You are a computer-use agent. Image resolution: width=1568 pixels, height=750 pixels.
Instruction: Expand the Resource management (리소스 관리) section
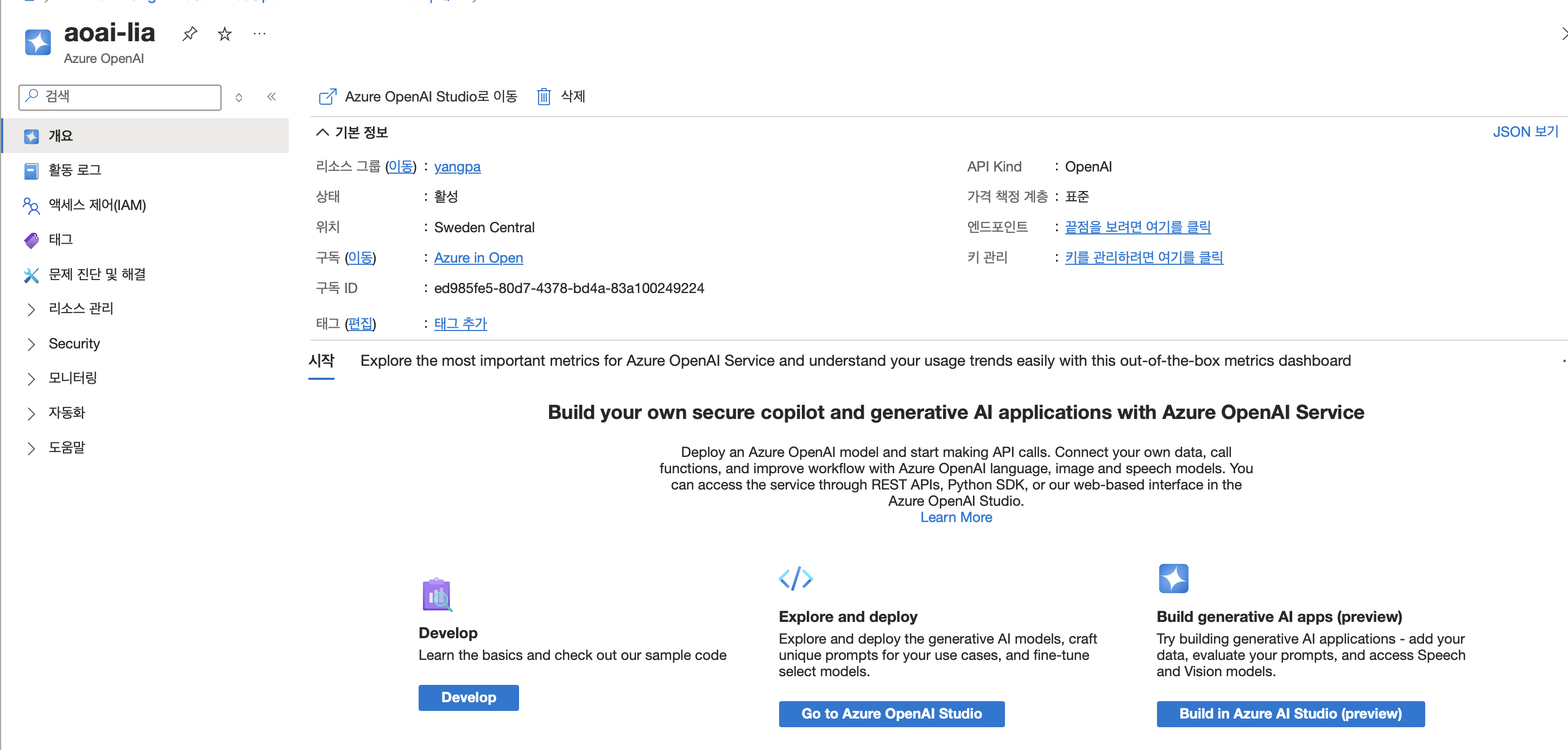click(80, 309)
